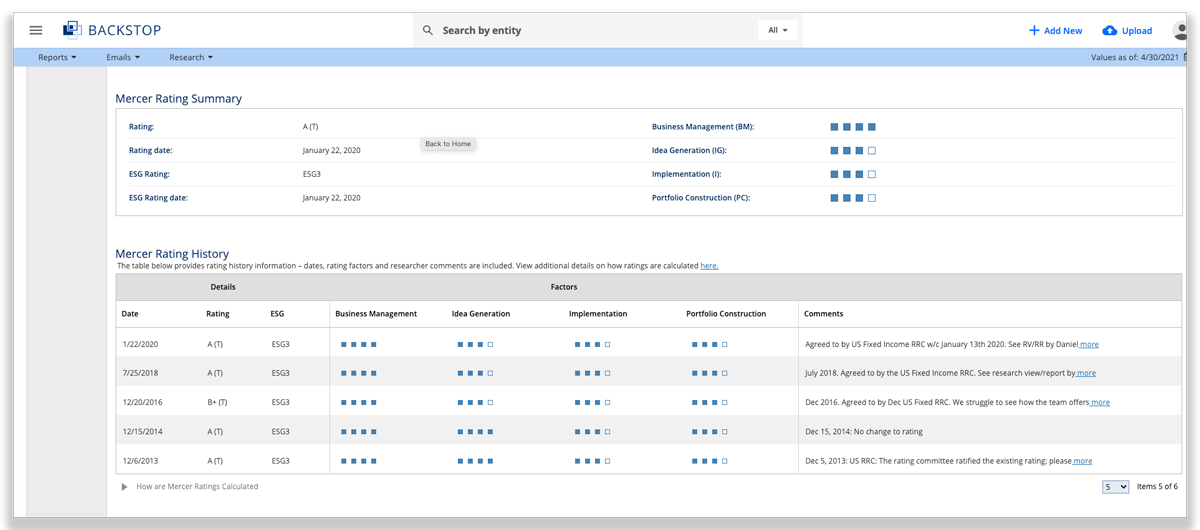
Task: Click the Portfolio Construction squares in 12/20/2016 row
Action: tap(709, 403)
